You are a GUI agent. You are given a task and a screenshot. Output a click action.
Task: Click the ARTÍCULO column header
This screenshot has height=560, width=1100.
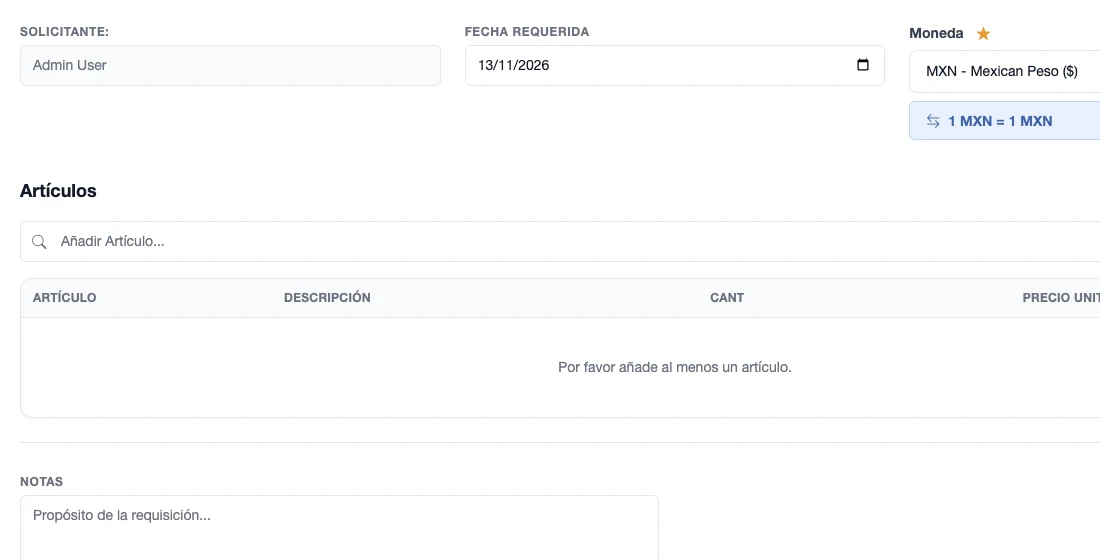[65, 298]
